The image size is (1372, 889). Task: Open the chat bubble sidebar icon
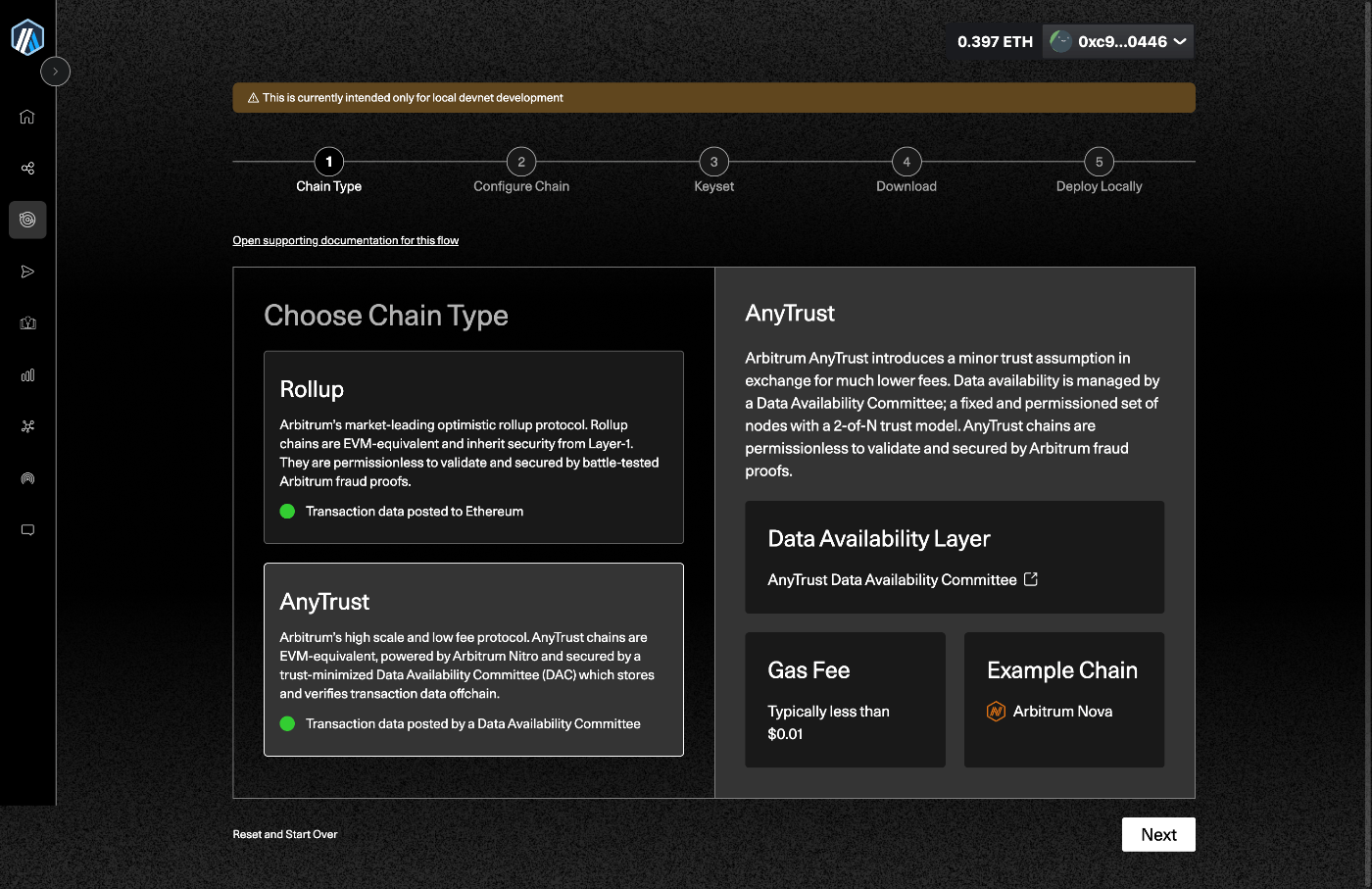27,530
